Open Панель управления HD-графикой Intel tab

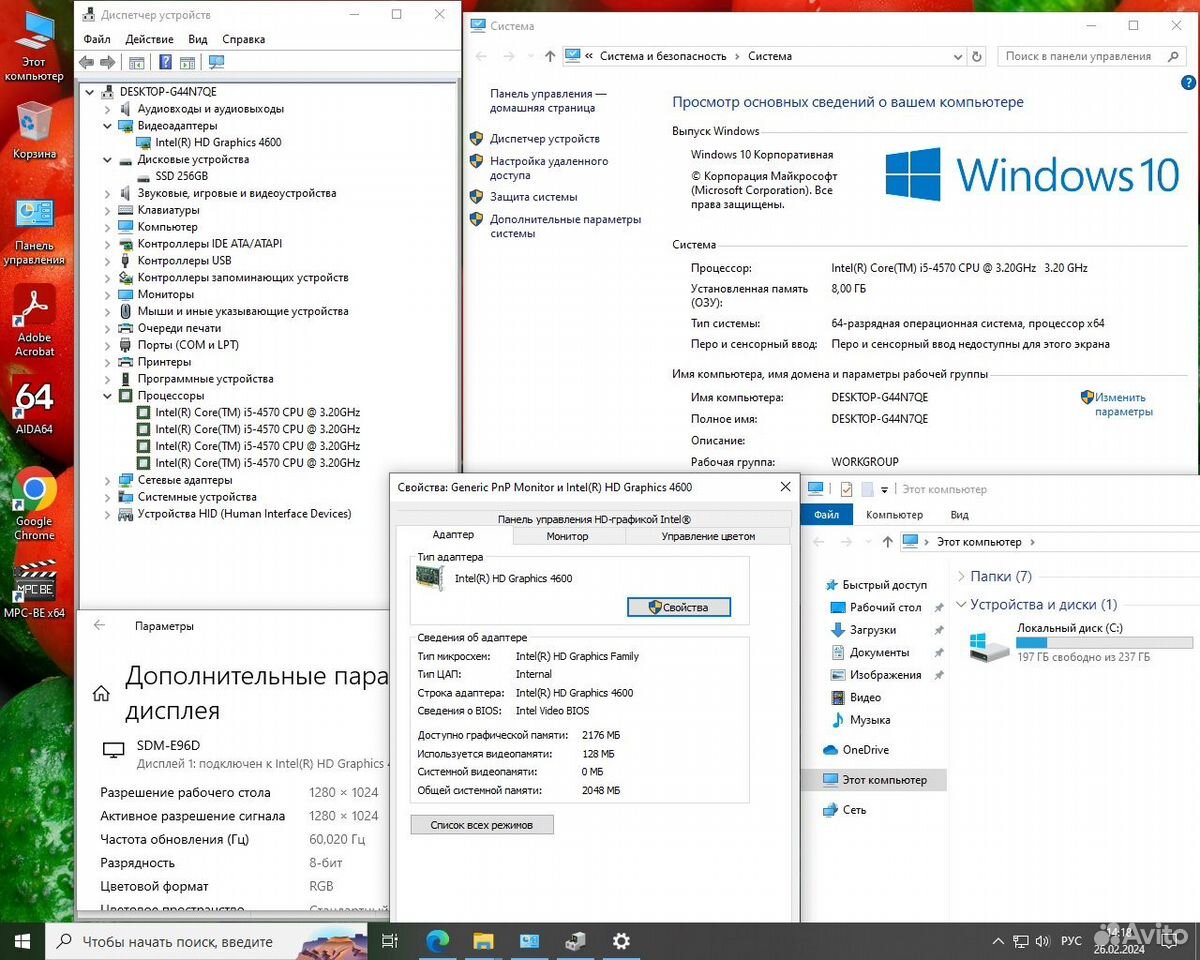594,519
